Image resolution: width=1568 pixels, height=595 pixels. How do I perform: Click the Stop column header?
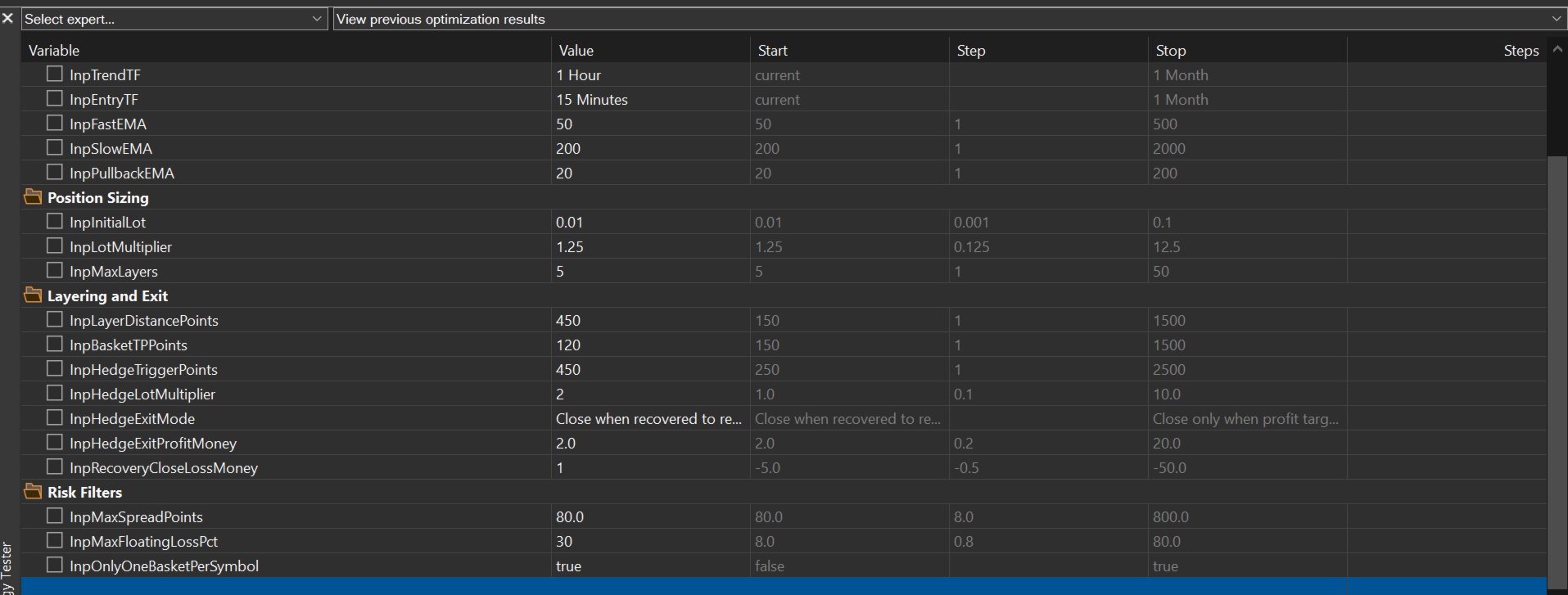[1248, 50]
